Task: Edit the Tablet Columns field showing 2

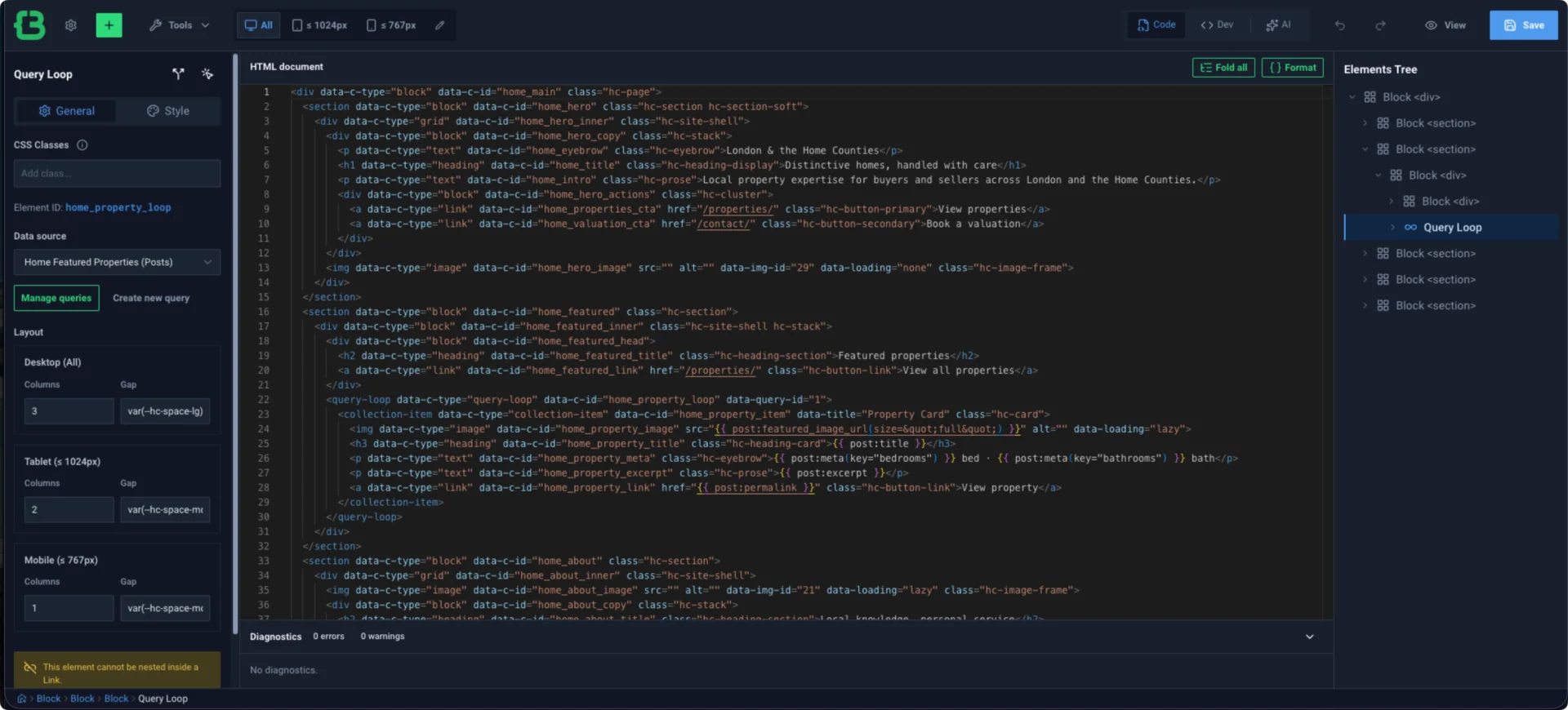Action: coord(69,510)
